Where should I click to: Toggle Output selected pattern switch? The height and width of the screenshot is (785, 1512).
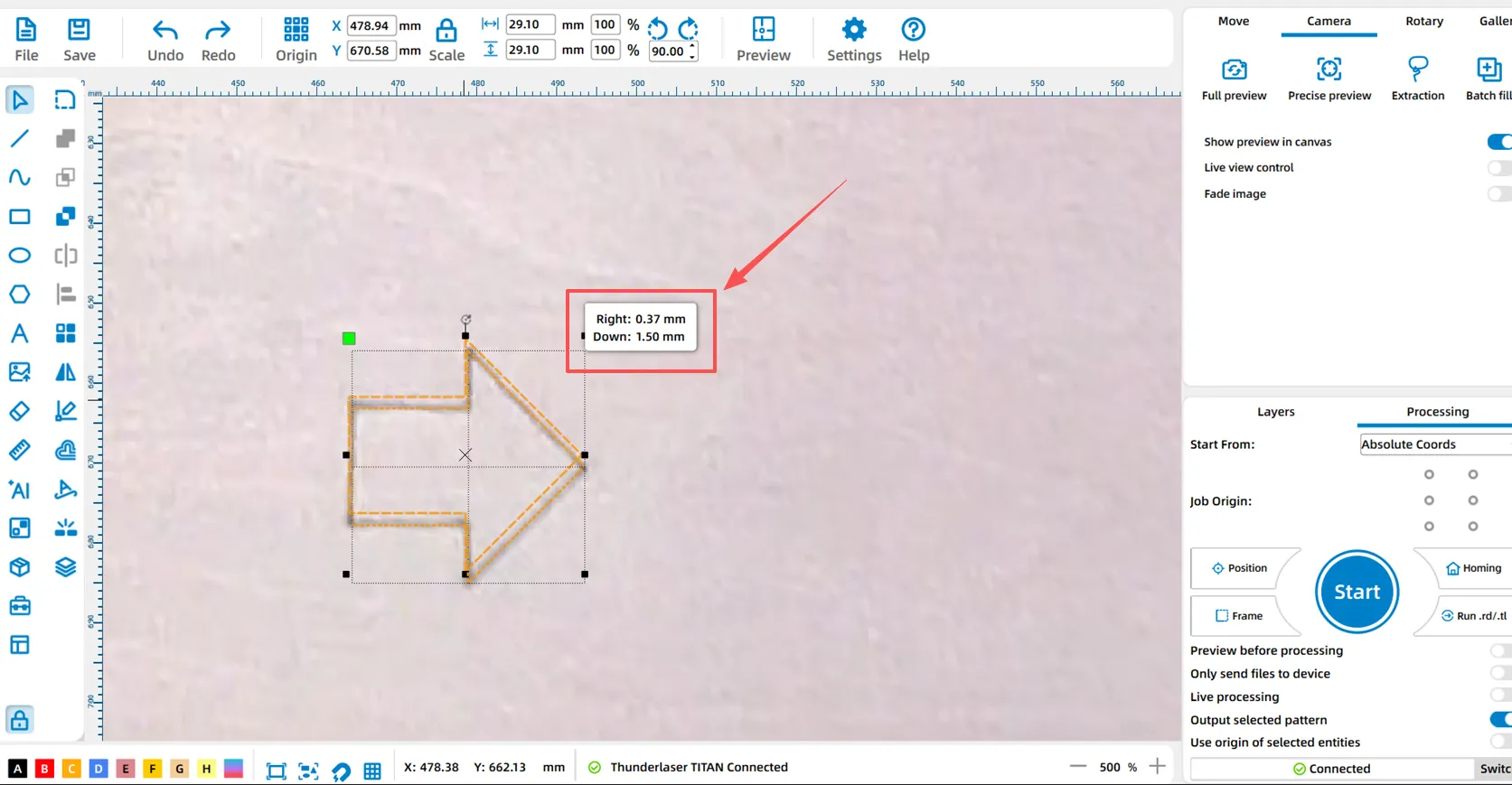pos(1499,720)
